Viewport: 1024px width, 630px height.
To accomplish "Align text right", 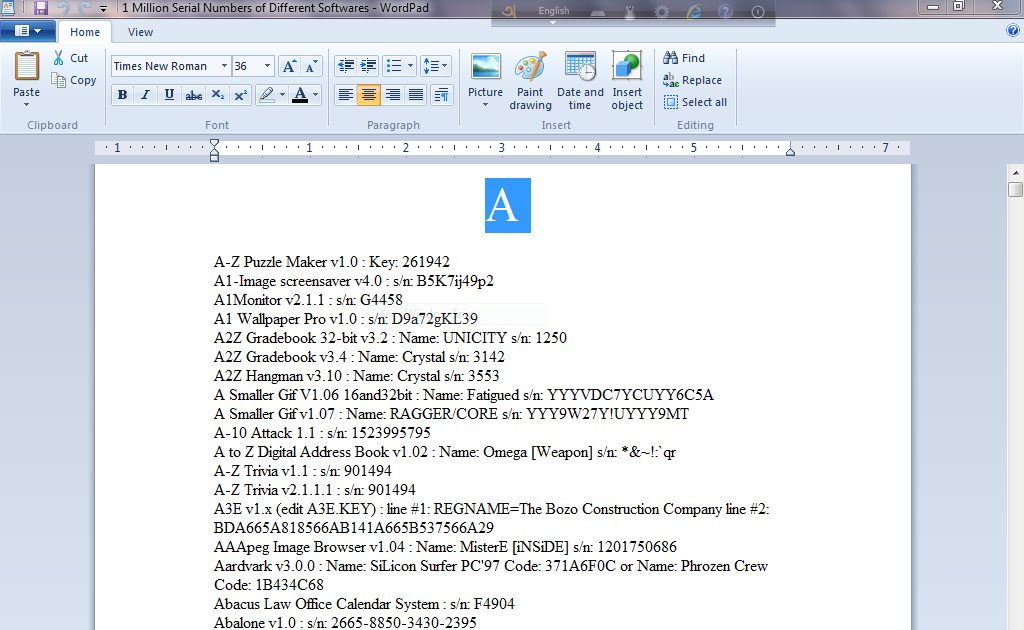I will click(392, 95).
